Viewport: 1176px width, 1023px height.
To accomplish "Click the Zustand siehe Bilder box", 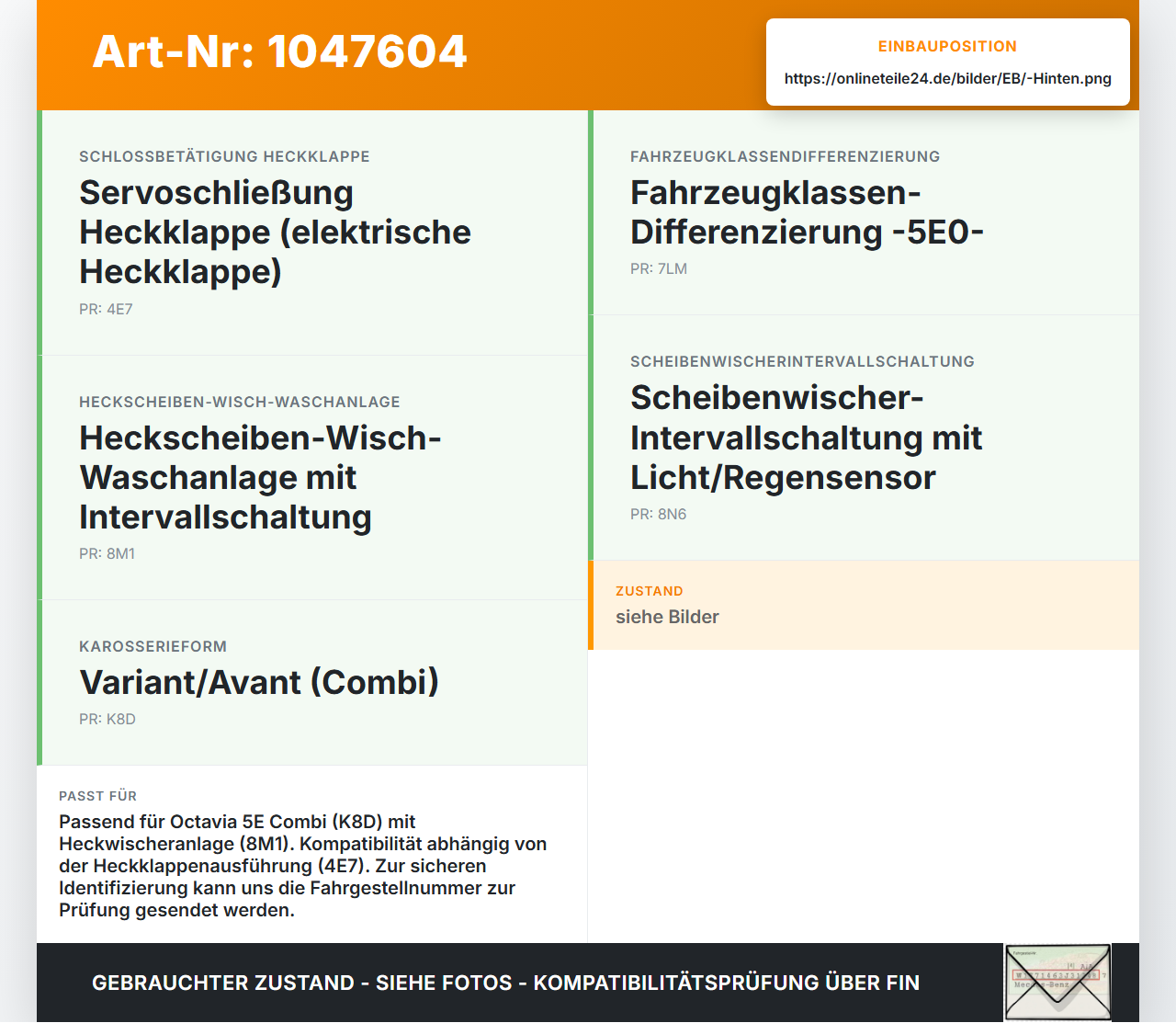I will (864, 605).
